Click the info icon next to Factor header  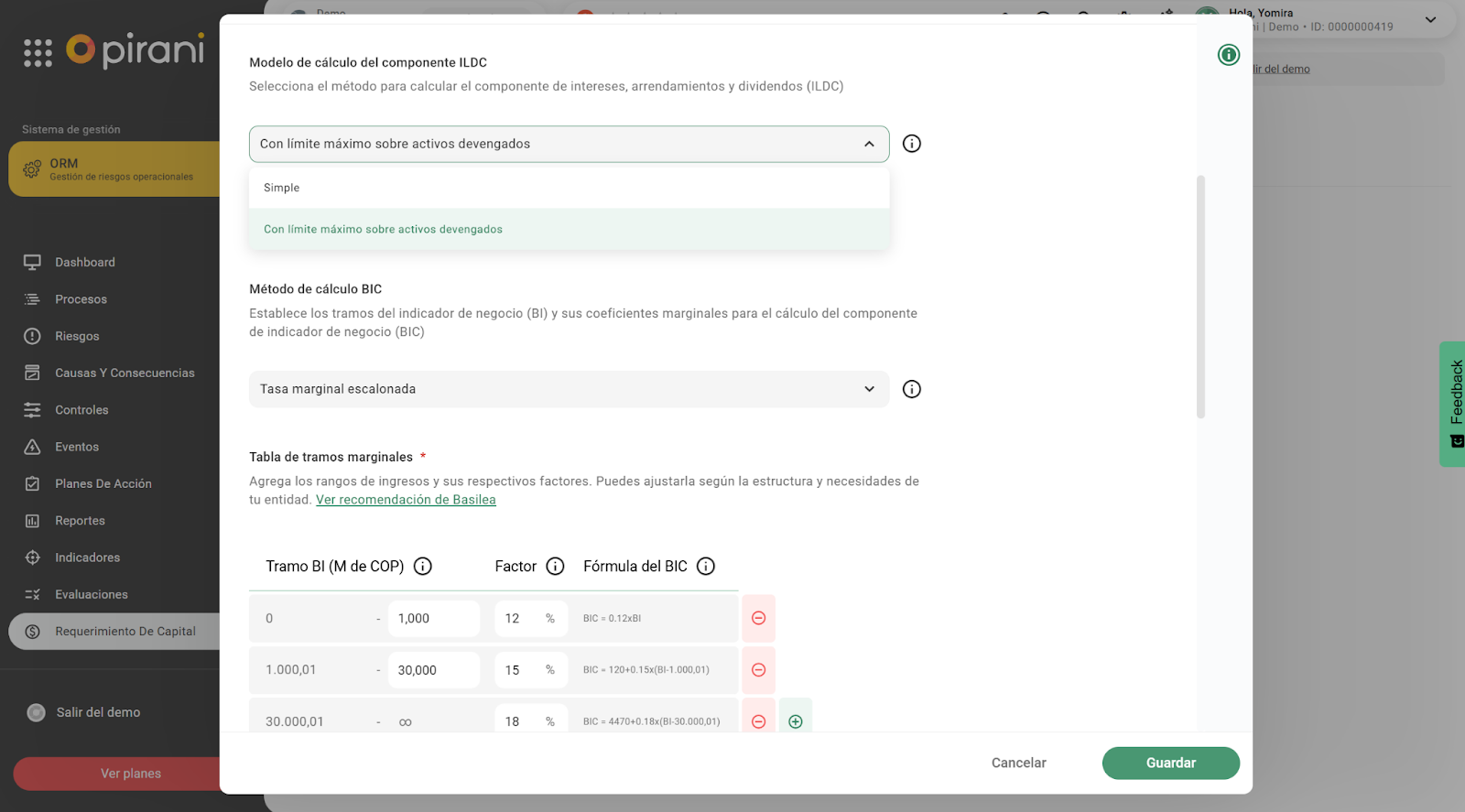(555, 567)
